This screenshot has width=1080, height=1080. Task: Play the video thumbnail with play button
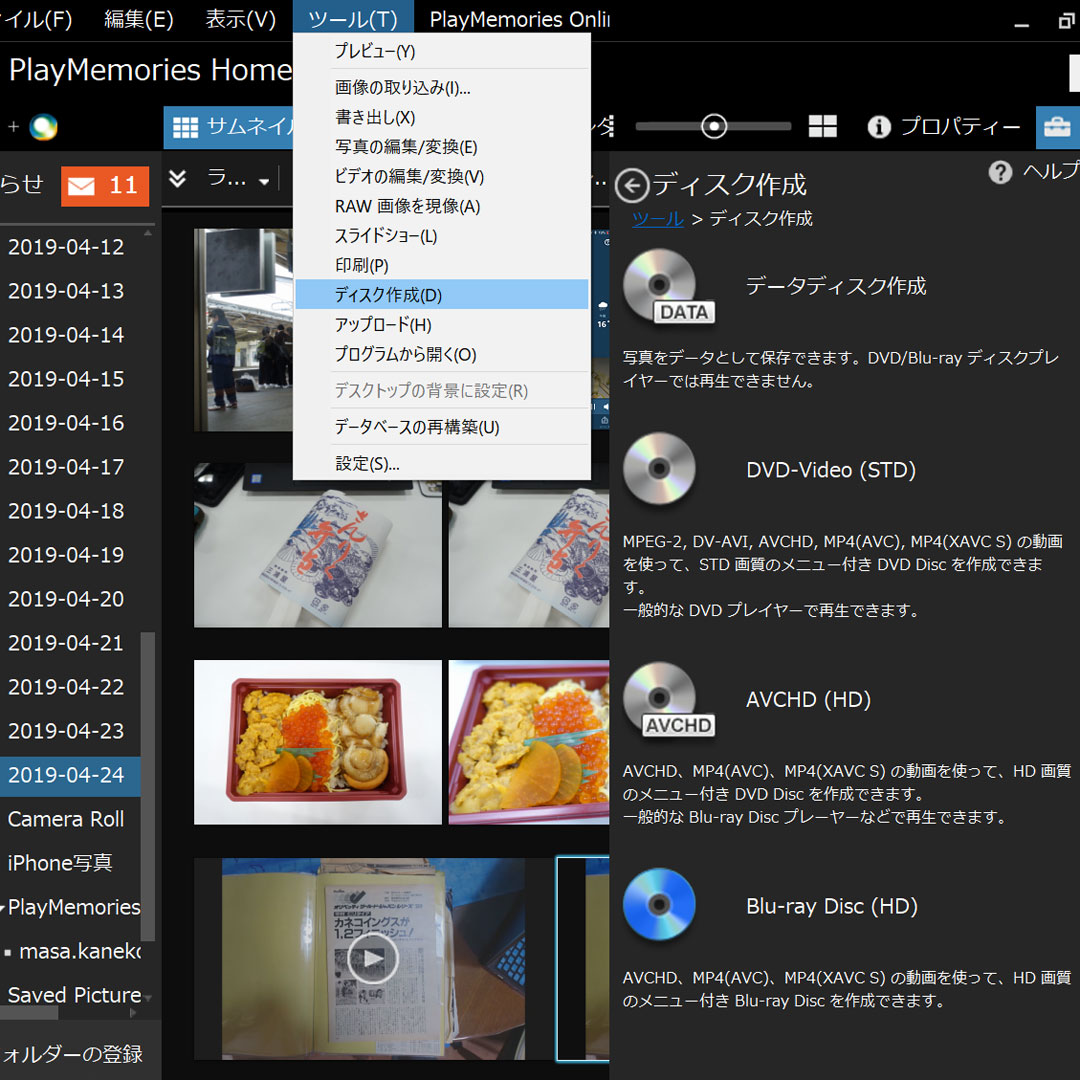[373, 957]
